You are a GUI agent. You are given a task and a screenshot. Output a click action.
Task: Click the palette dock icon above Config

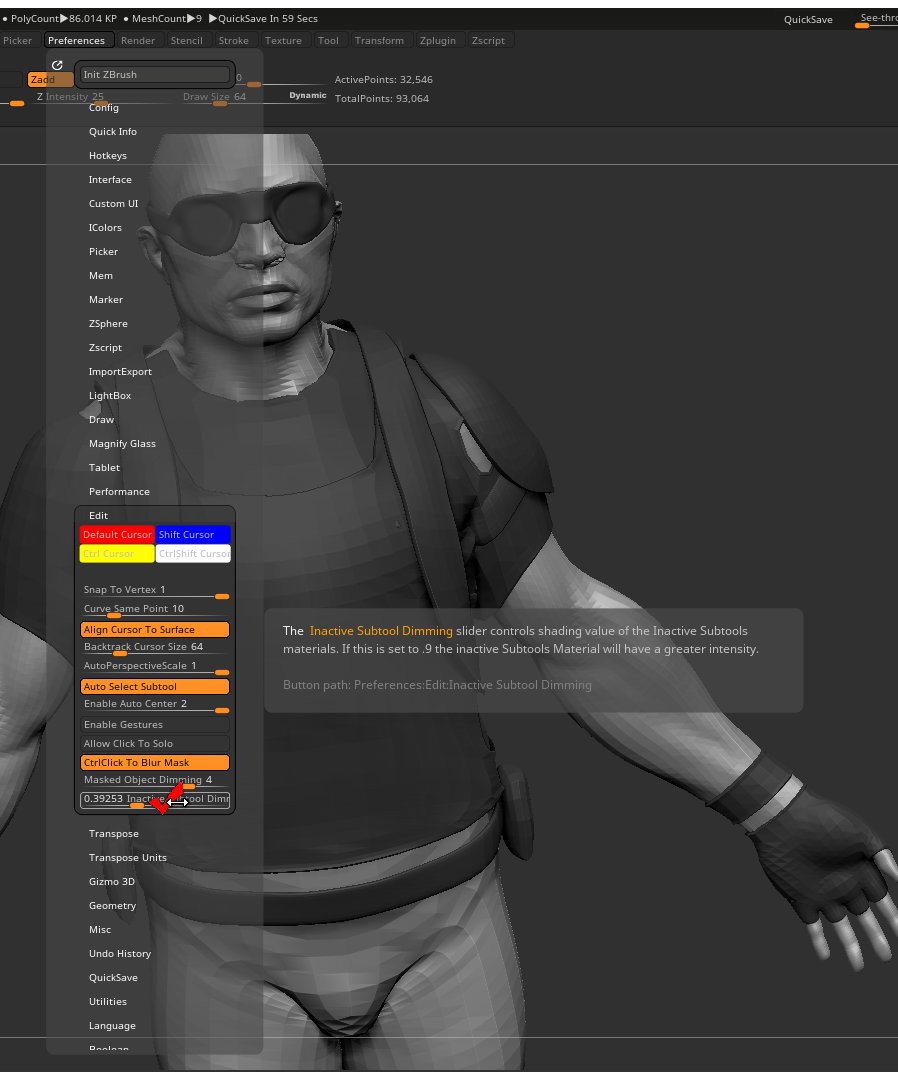coord(57,65)
